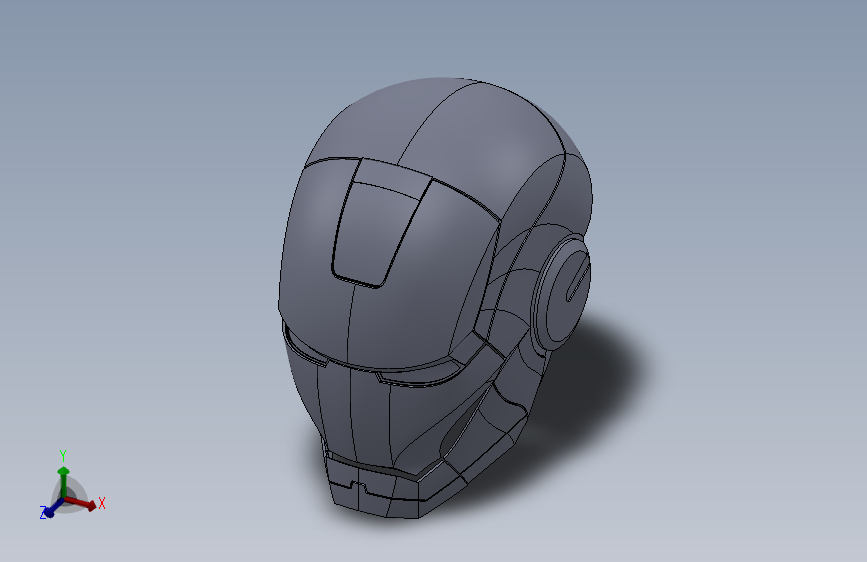Image resolution: width=867 pixels, height=562 pixels.
Task: Click the blue Z axis of the triad
Action: pyautogui.click(x=53, y=508)
